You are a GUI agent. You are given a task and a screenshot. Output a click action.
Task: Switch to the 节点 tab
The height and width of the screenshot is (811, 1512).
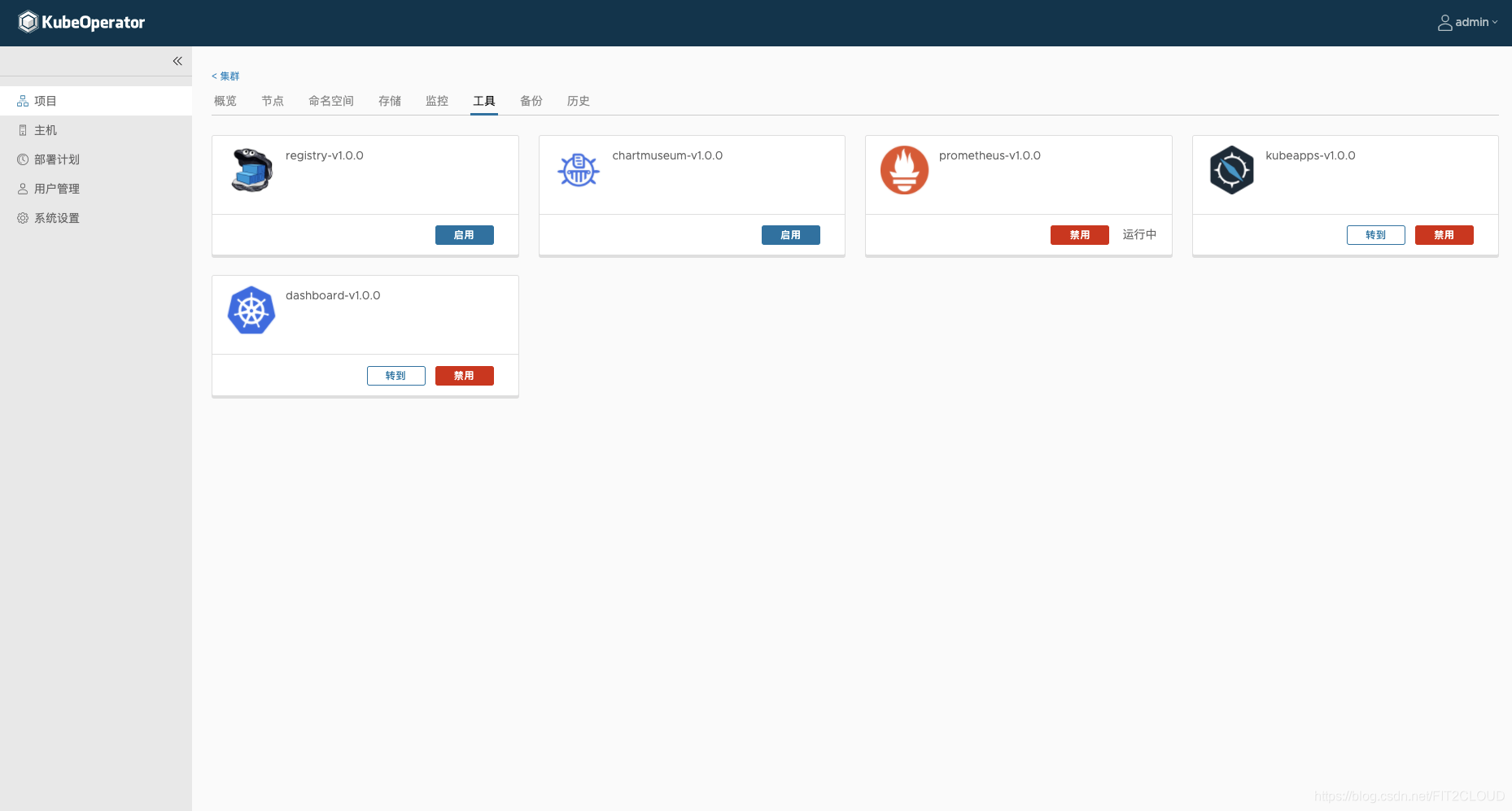pos(273,101)
